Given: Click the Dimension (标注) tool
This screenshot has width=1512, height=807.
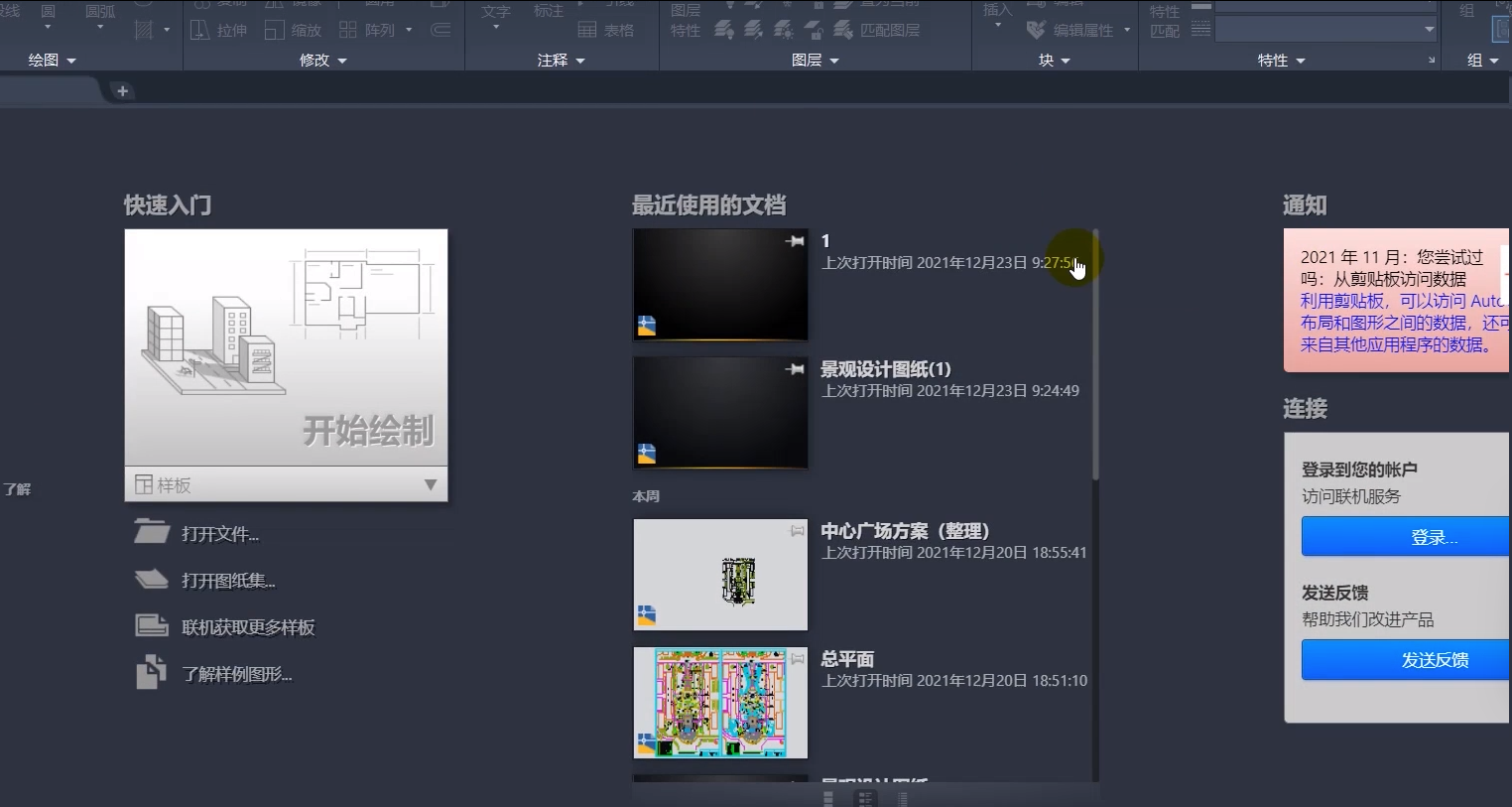Looking at the screenshot, I should pos(549,12).
